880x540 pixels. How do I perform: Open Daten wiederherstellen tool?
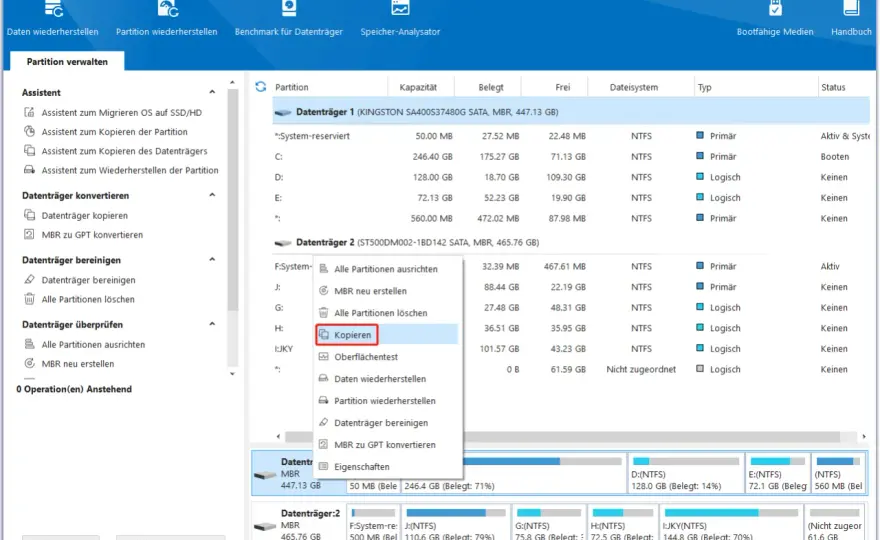click(x=52, y=20)
